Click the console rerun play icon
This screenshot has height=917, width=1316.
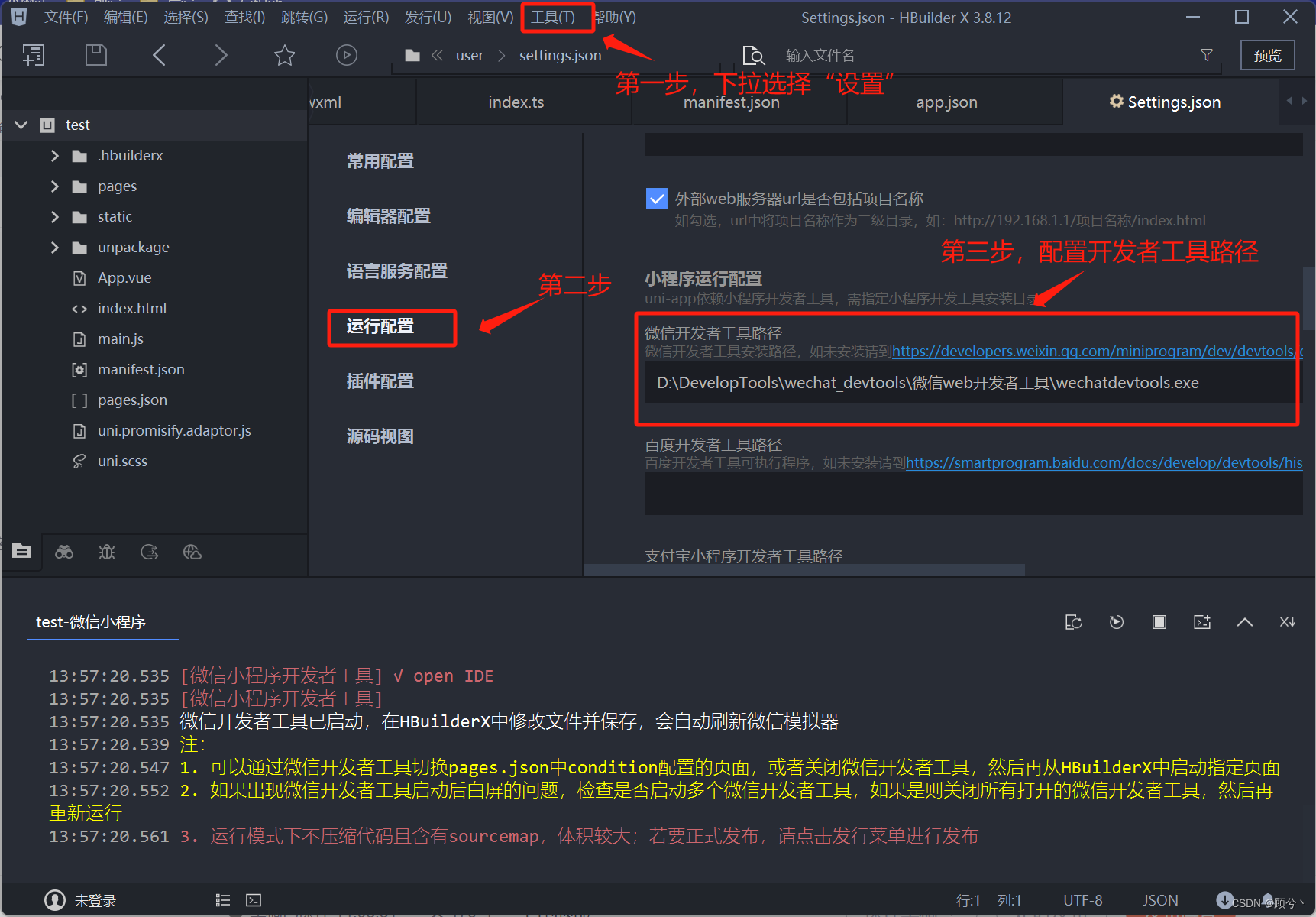1117,622
